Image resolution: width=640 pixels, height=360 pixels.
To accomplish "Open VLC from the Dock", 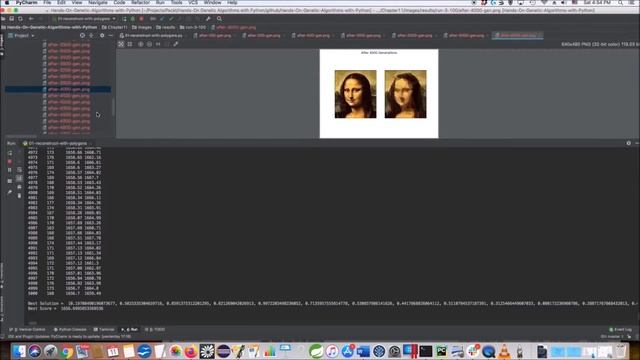I will [504, 351].
